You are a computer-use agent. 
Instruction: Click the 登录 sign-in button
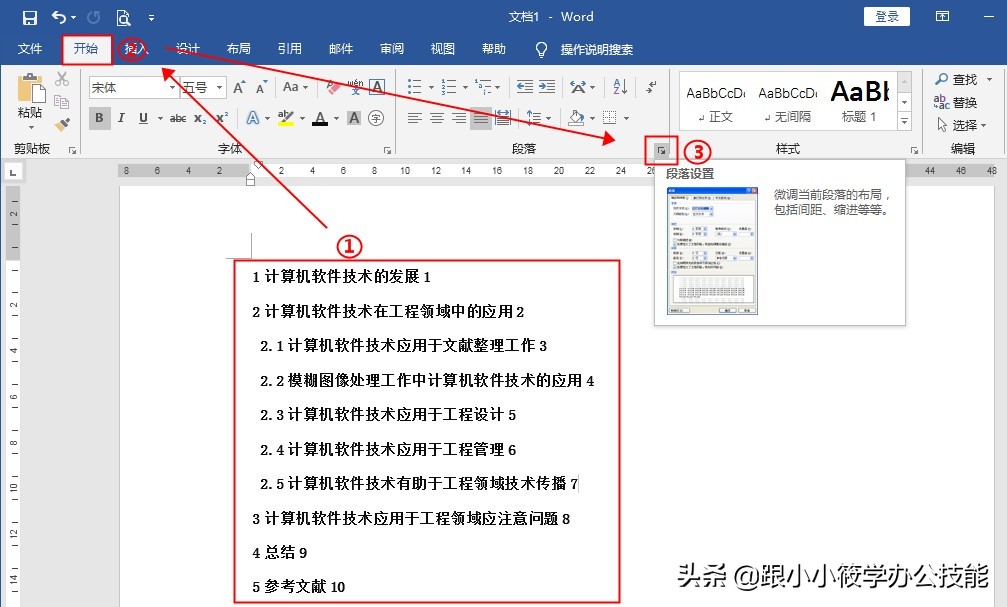click(886, 16)
